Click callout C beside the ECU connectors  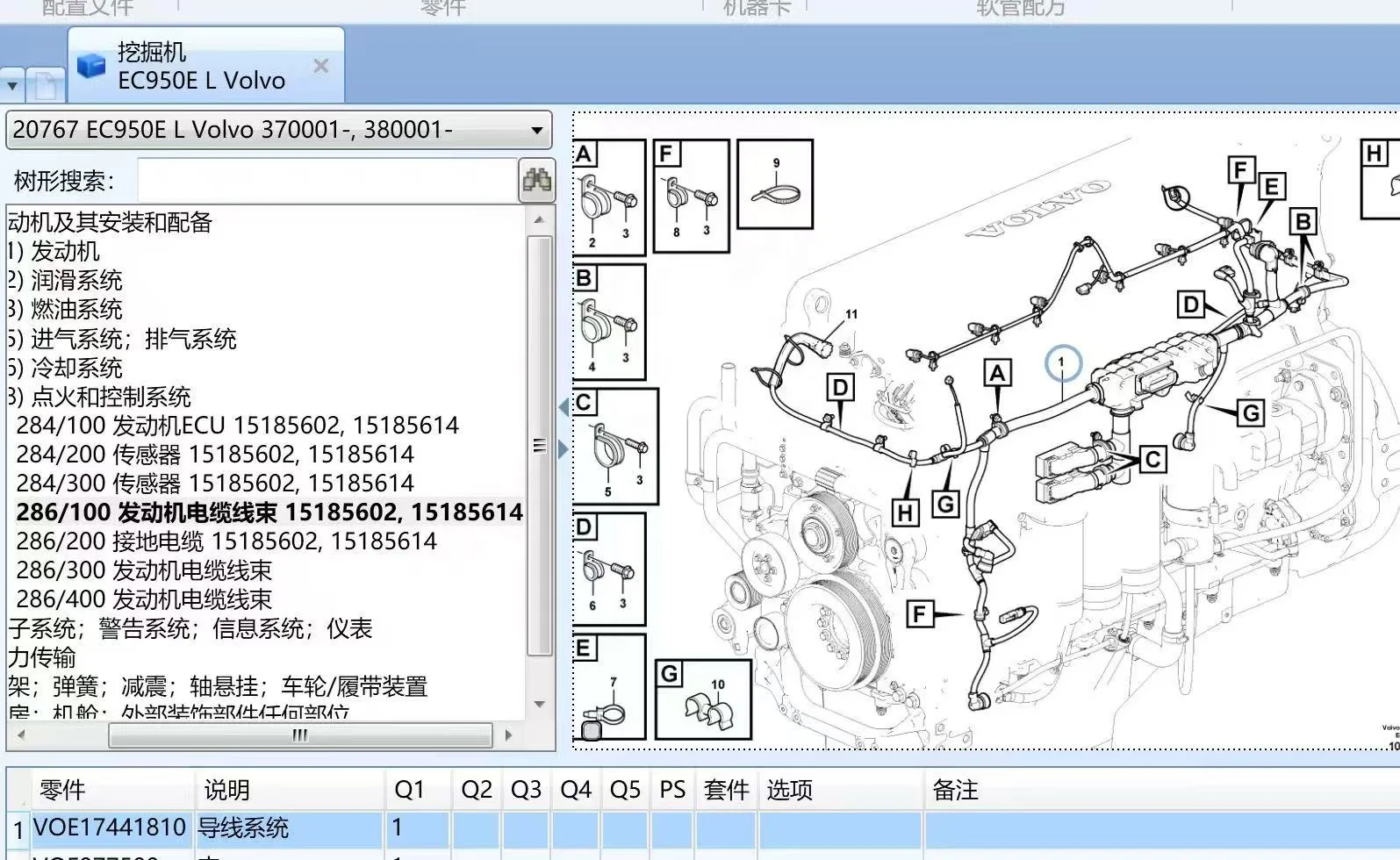(1152, 459)
